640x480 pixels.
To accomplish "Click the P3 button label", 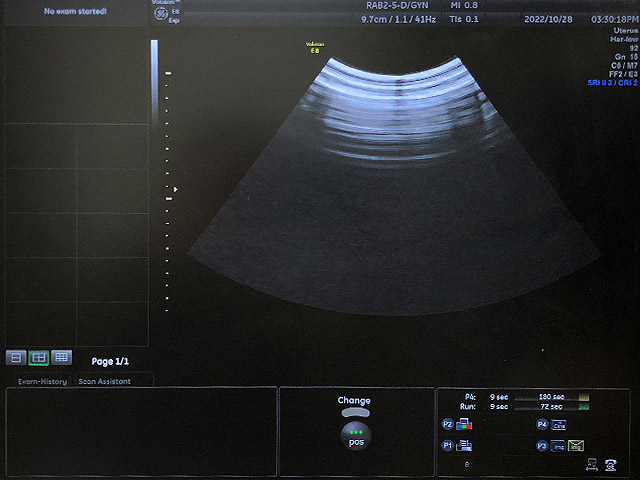I will pos(542,446).
